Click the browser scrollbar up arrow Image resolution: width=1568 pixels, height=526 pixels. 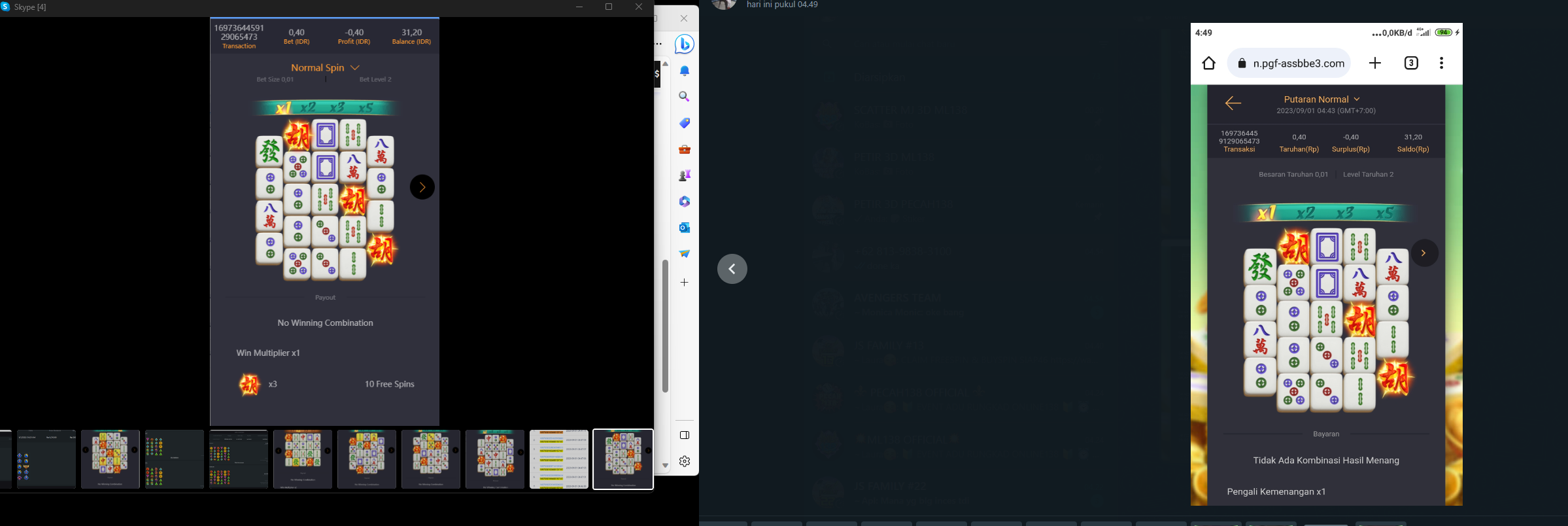(665, 64)
